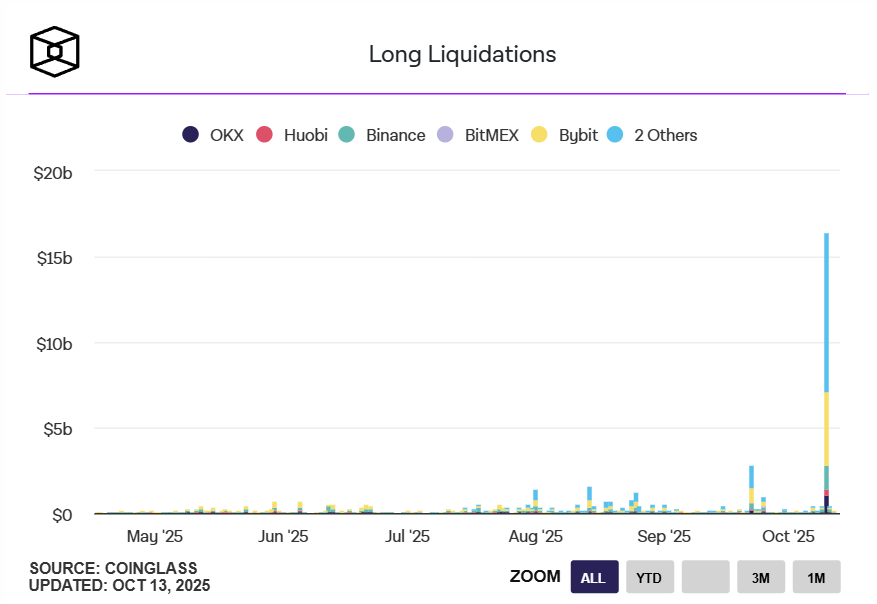
Task: Click the Aug '25 x-axis label
Action: point(535,537)
